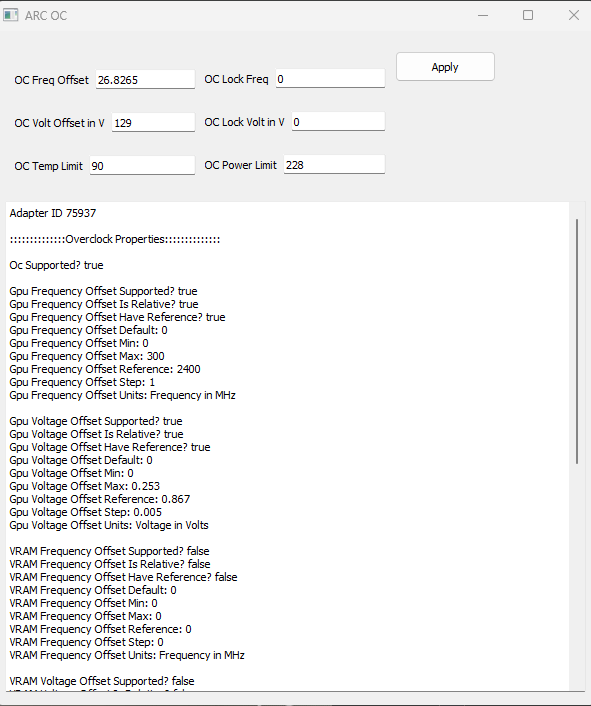Click 'VRAM Frequency Offset Step: 0' line
The width and height of the screenshot is (591, 706).
click(86, 643)
